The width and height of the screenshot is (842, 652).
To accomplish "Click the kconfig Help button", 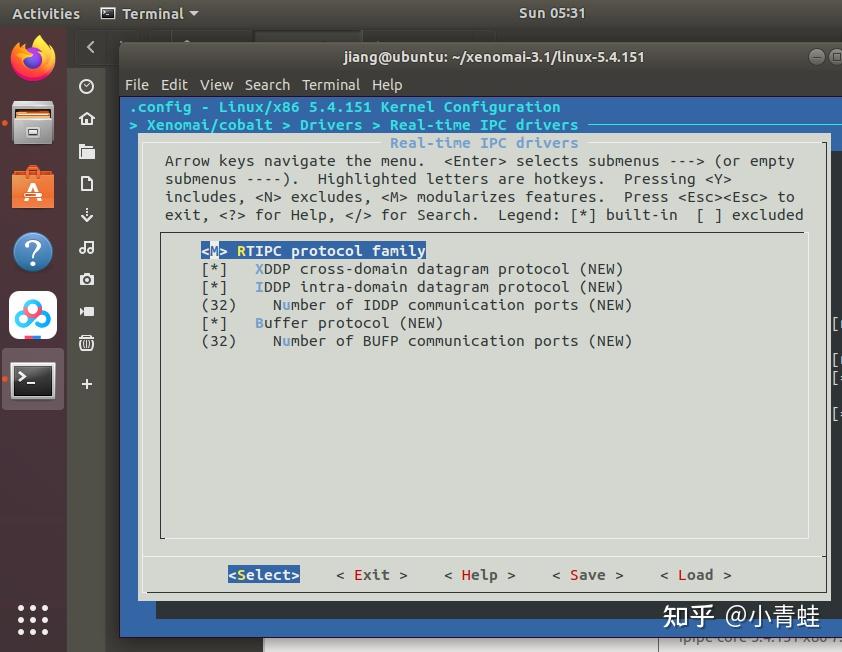I will 480,575.
